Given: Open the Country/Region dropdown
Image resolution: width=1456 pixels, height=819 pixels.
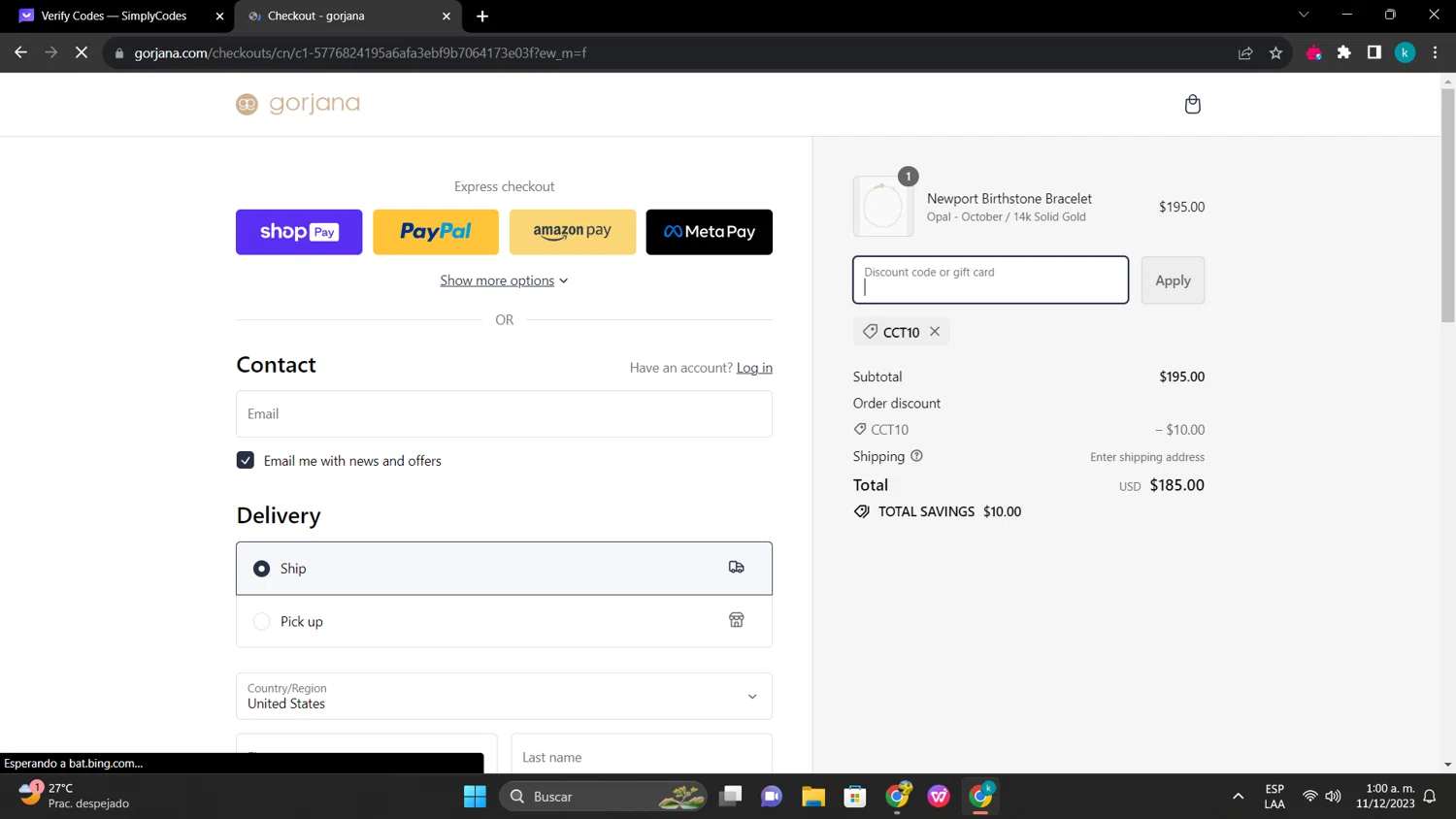Looking at the screenshot, I should [504, 696].
